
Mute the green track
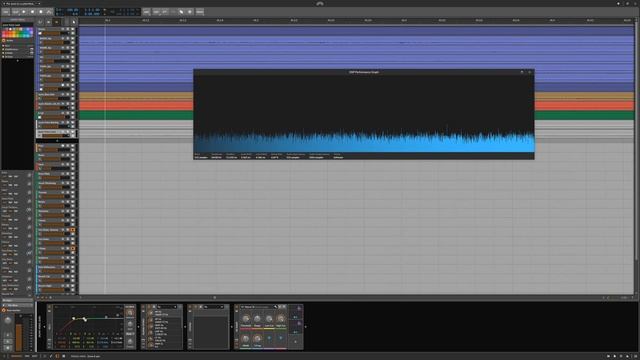tap(73, 113)
